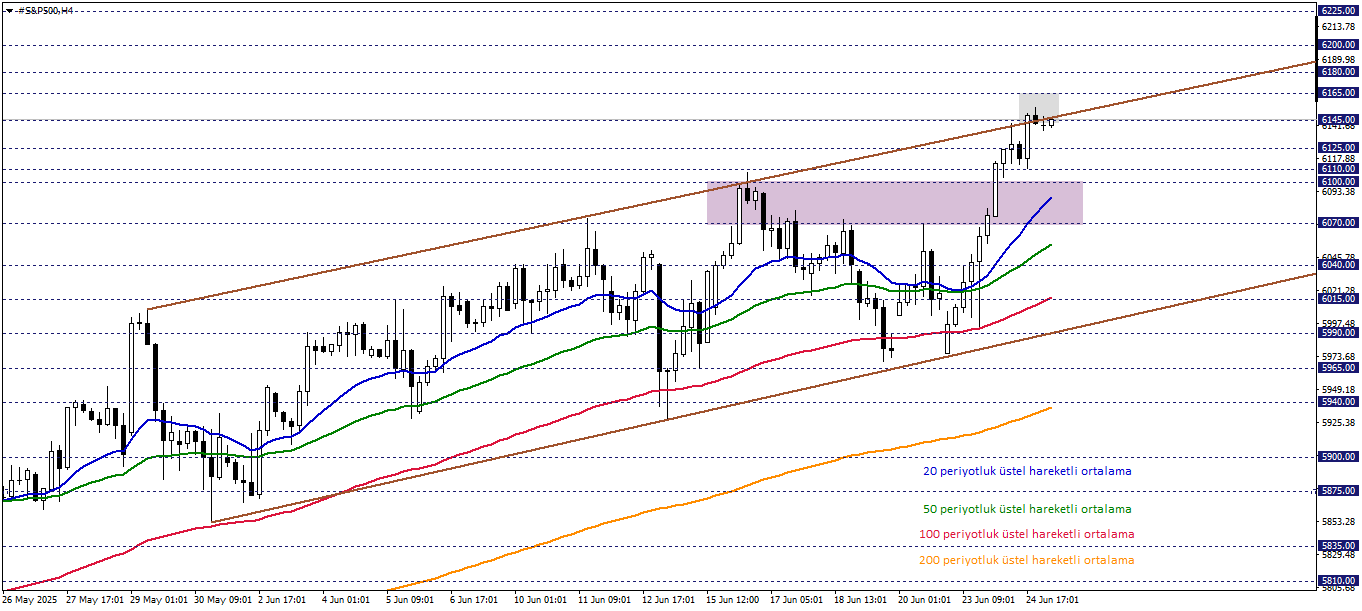This screenshot has width=1362, height=611.
Task: Select the 5900.00 price level label
Action: coord(1338,457)
